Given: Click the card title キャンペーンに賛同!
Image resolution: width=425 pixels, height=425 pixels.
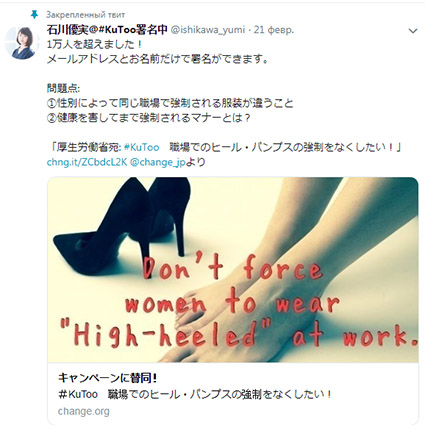Looking at the screenshot, I should click(x=107, y=378).
